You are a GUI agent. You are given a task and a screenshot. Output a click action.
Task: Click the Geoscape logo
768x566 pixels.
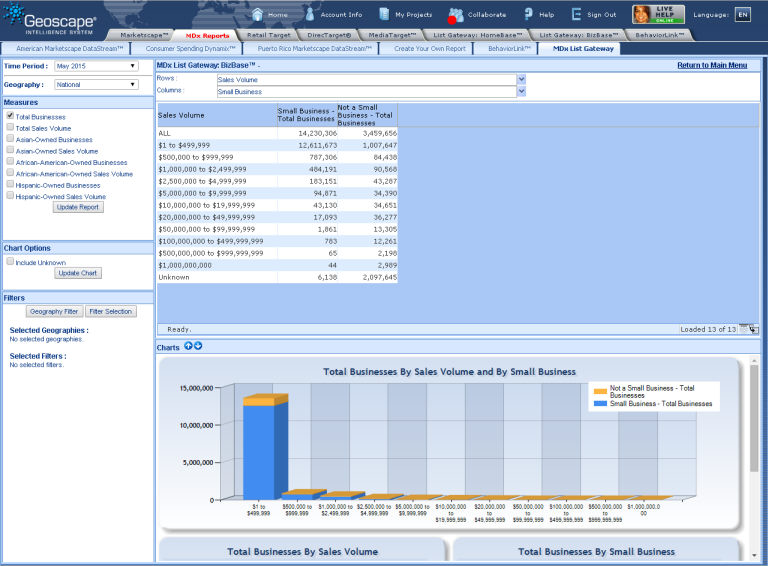coord(49,19)
